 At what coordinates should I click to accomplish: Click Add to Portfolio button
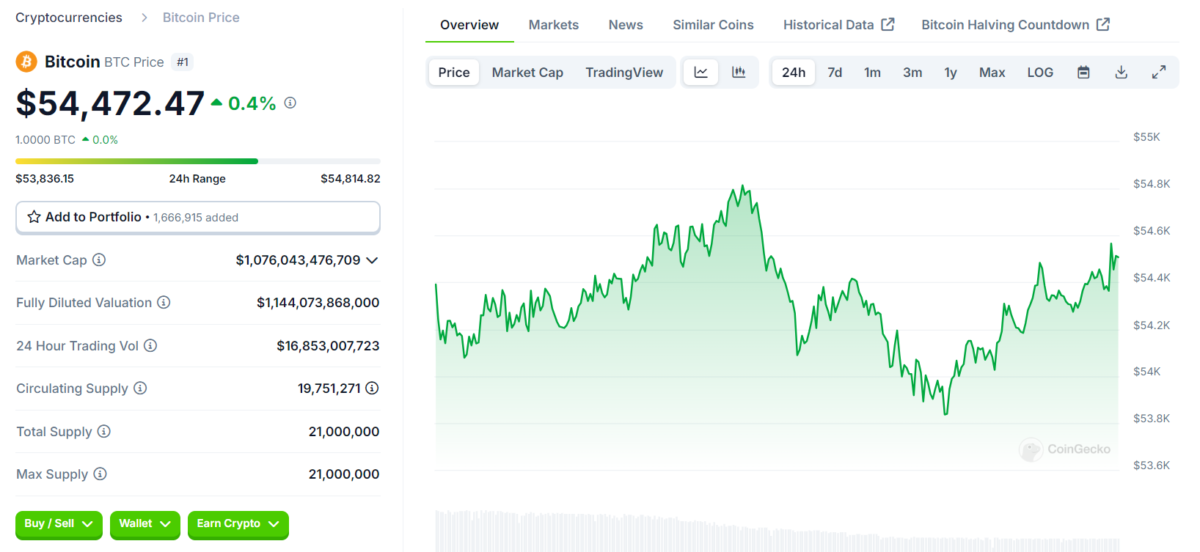[x=197, y=217]
